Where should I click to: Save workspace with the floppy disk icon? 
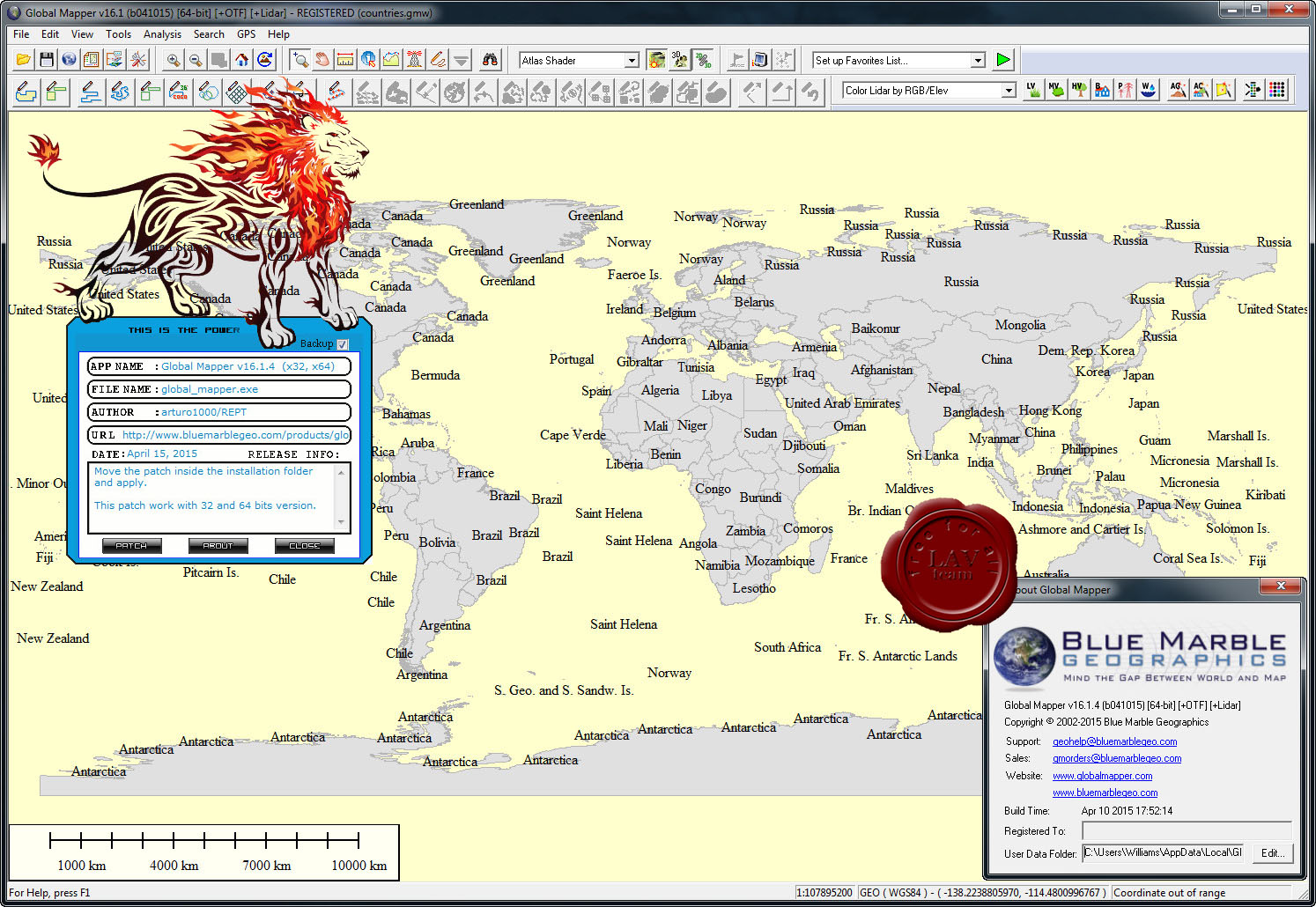(47, 60)
